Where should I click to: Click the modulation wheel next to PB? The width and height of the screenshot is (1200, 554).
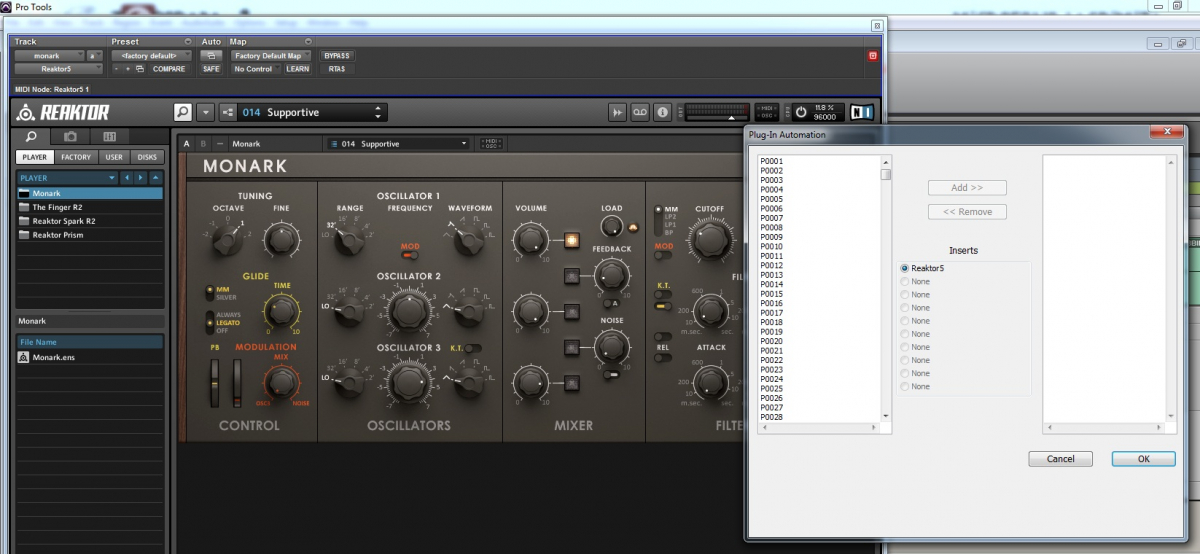pyautogui.click(x=236, y=384)
